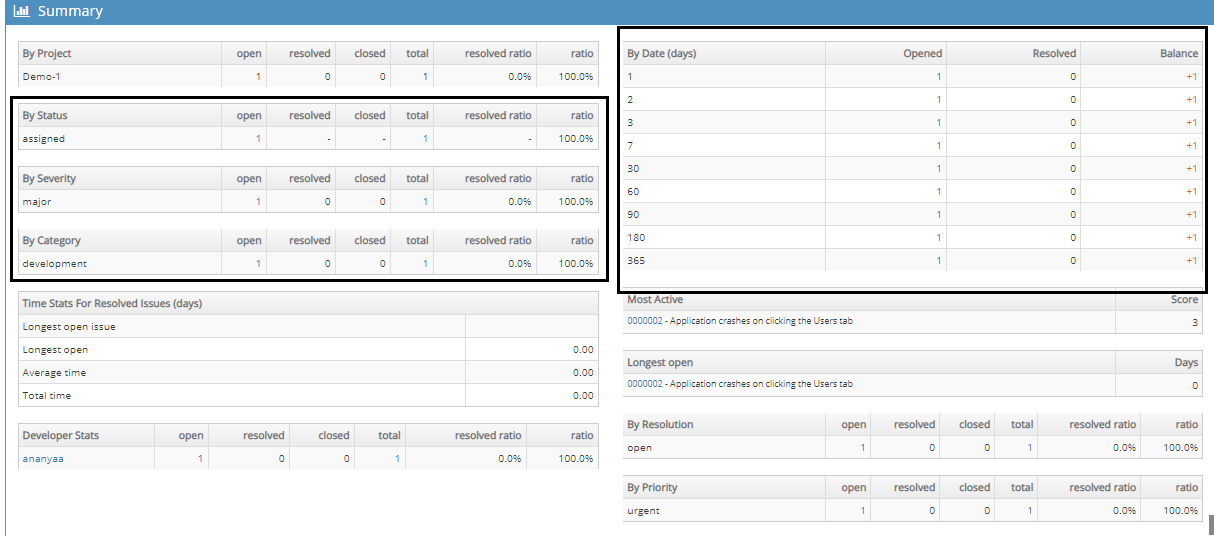Image resolution: width=1214 pixels, height=536 pixels.
Task: Click the +1 balance in the 180 days row
Action: (x=1191, y=238)
